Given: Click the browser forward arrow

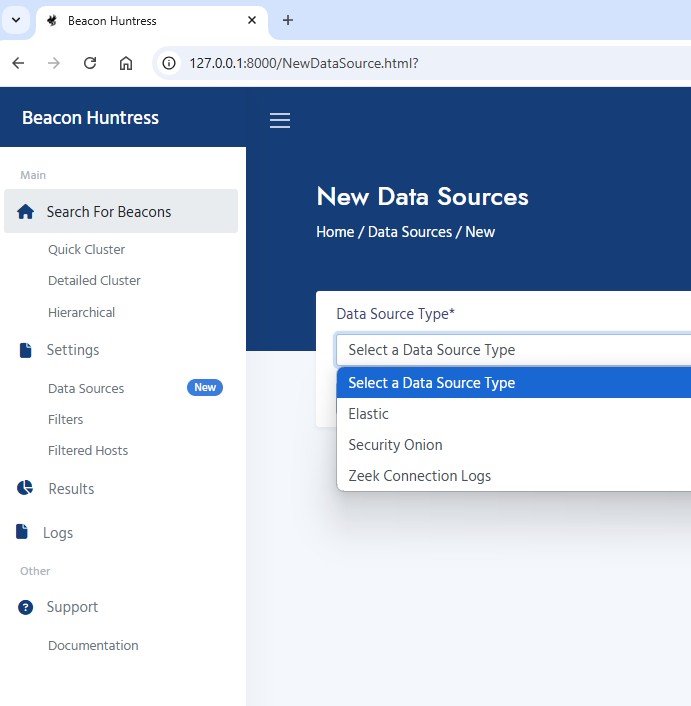Looking at the screenshot, I should [54, 63].
